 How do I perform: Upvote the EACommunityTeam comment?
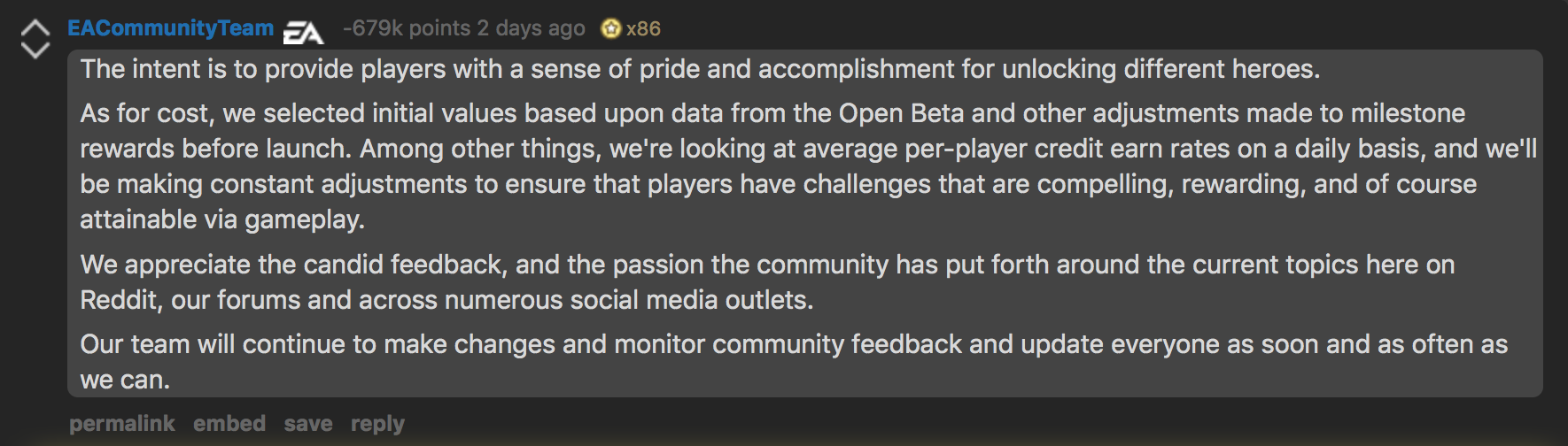coord(35,28)
